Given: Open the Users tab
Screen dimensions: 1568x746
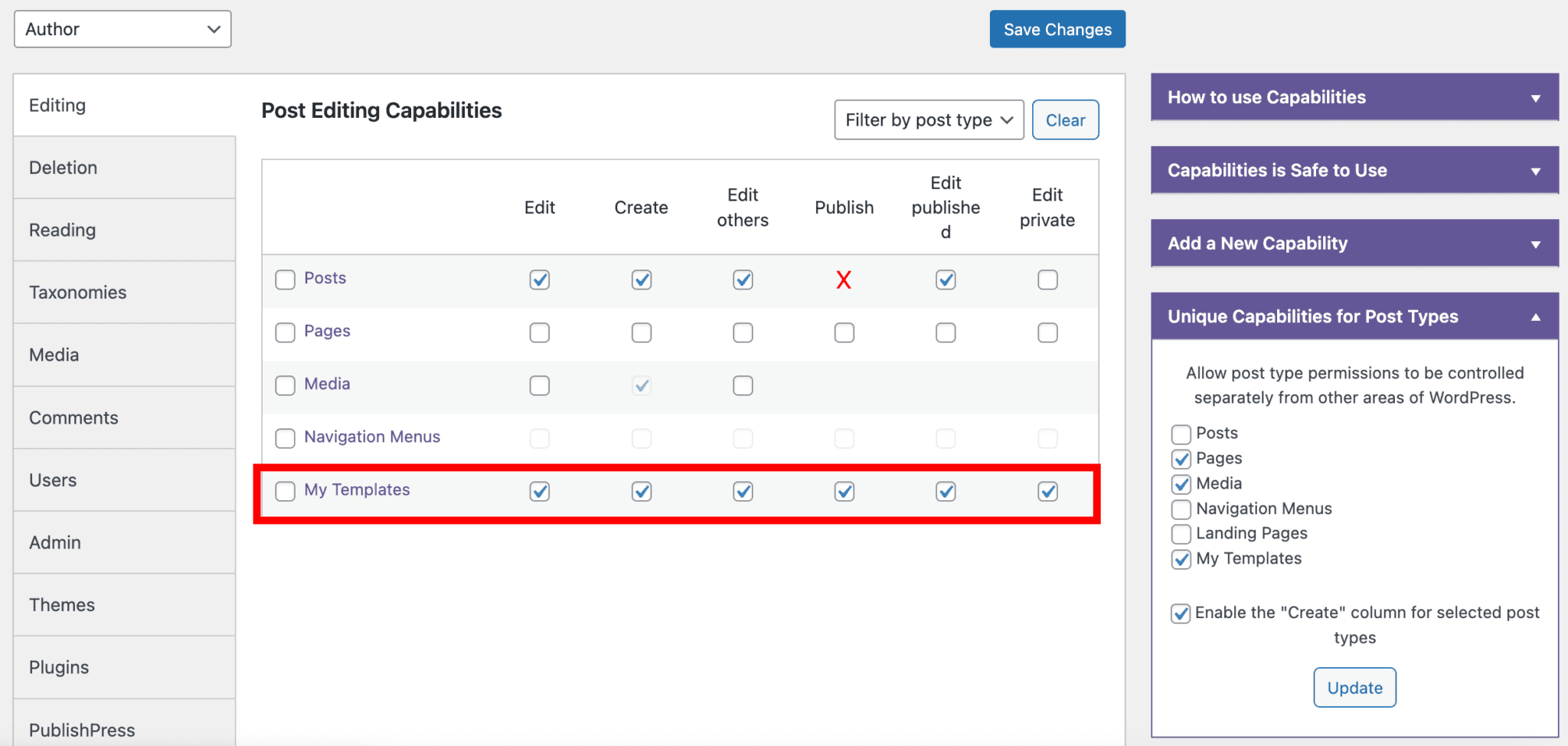Looking at the screenshot, I should tap(124, 480).
